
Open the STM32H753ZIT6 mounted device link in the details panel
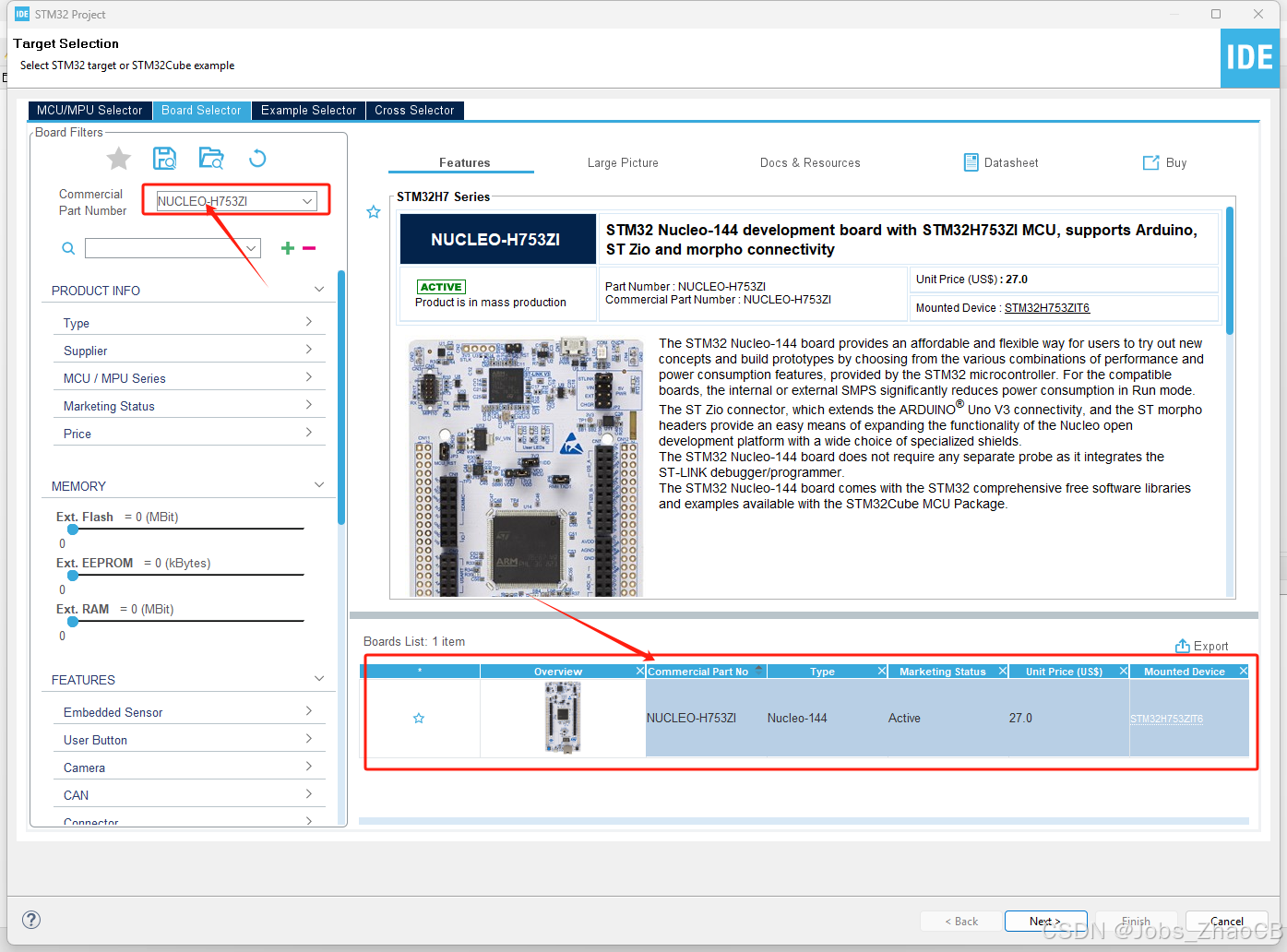point(1047,308)
